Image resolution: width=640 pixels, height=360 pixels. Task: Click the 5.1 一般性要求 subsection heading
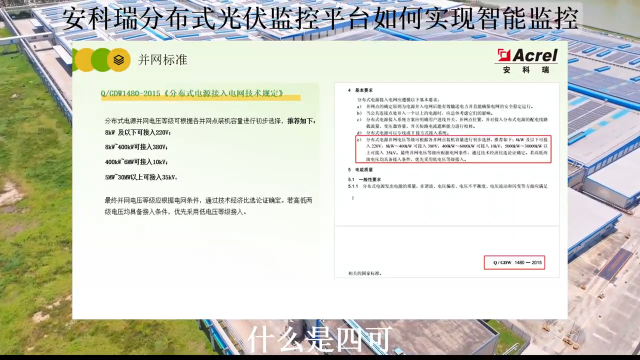(x=364, y=179)
